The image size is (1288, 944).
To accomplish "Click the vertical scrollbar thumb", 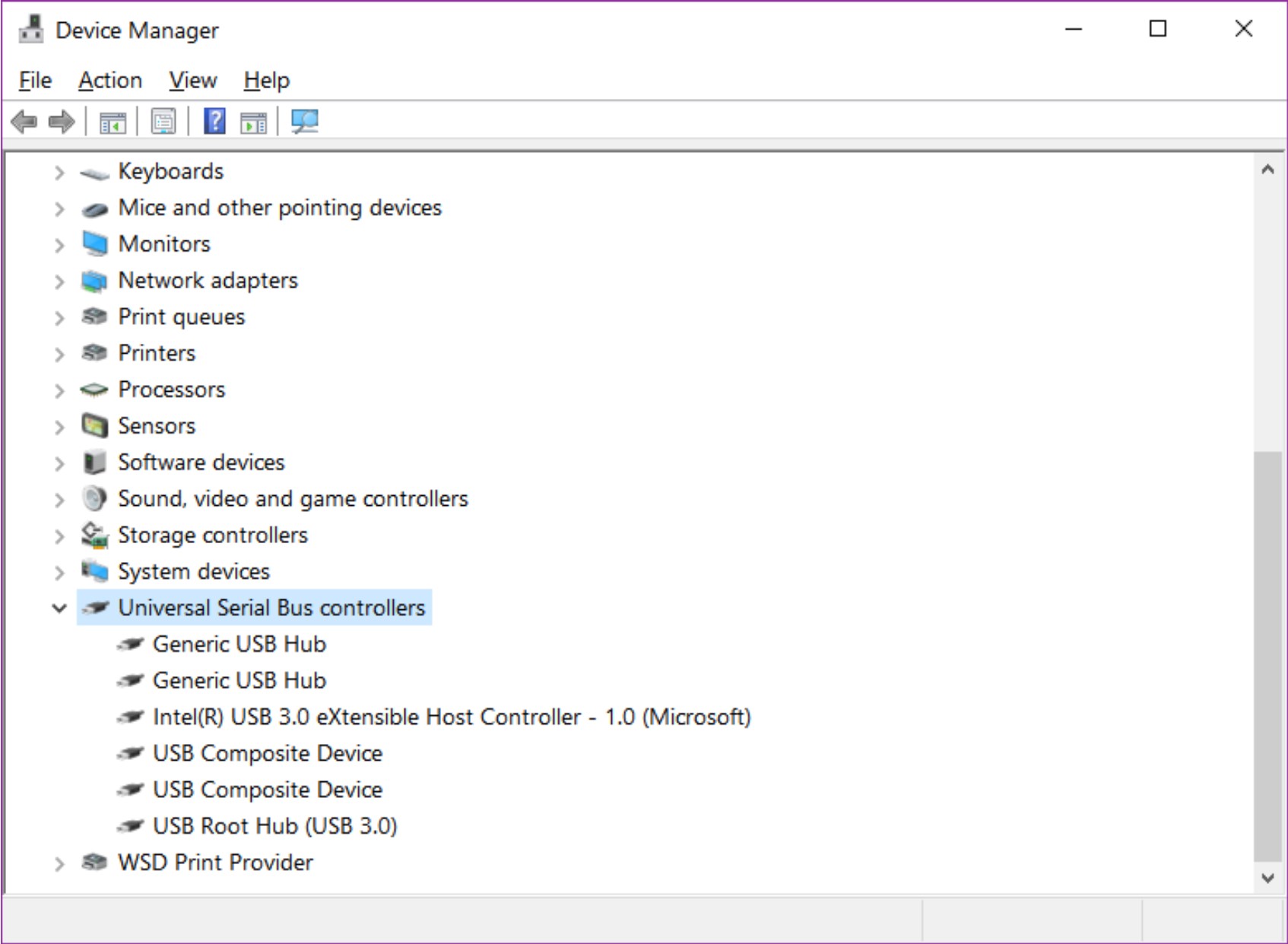I will [1267, 654].
